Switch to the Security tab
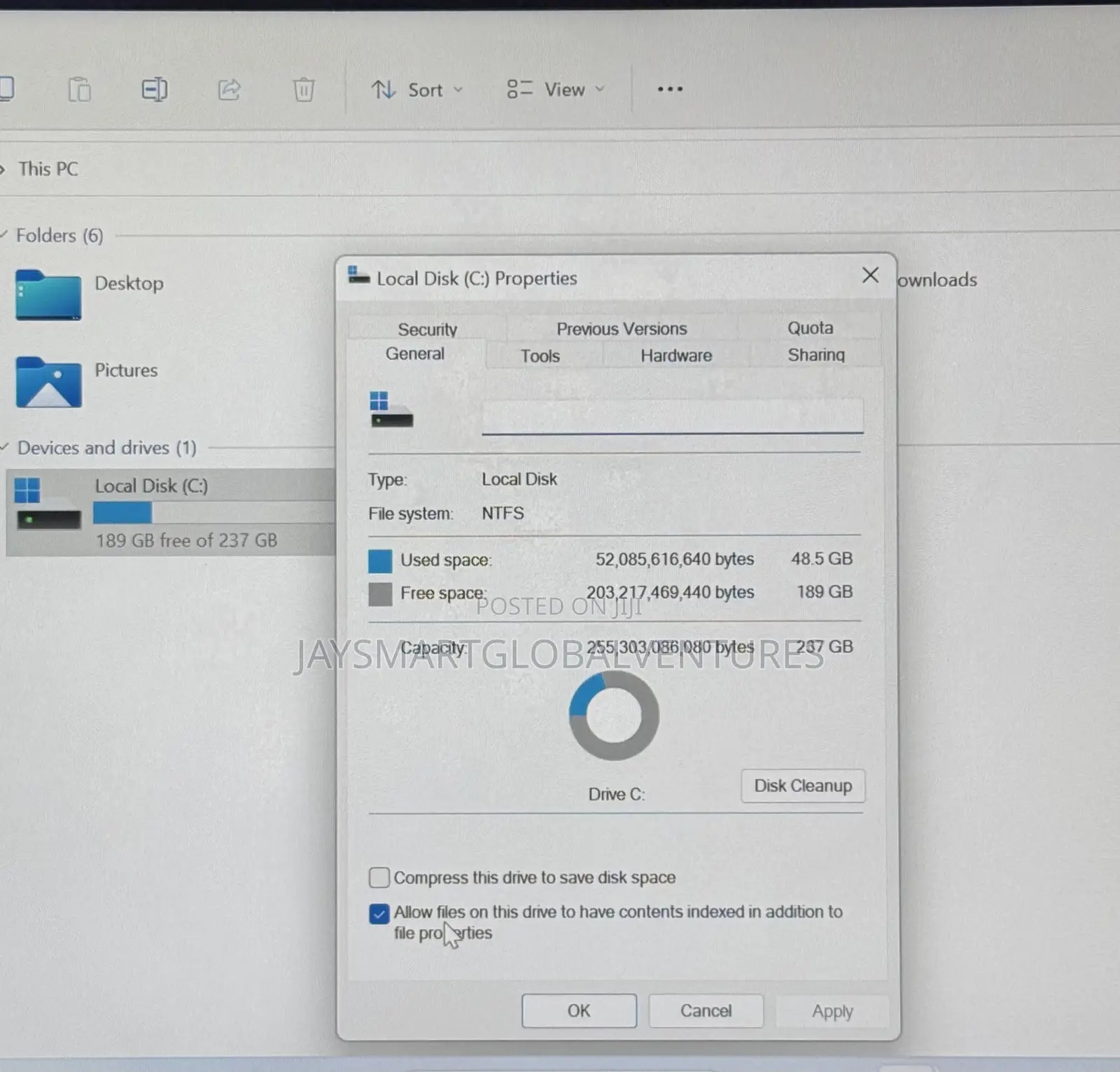The image size is (1120, 1072). (x=427, y=329)
